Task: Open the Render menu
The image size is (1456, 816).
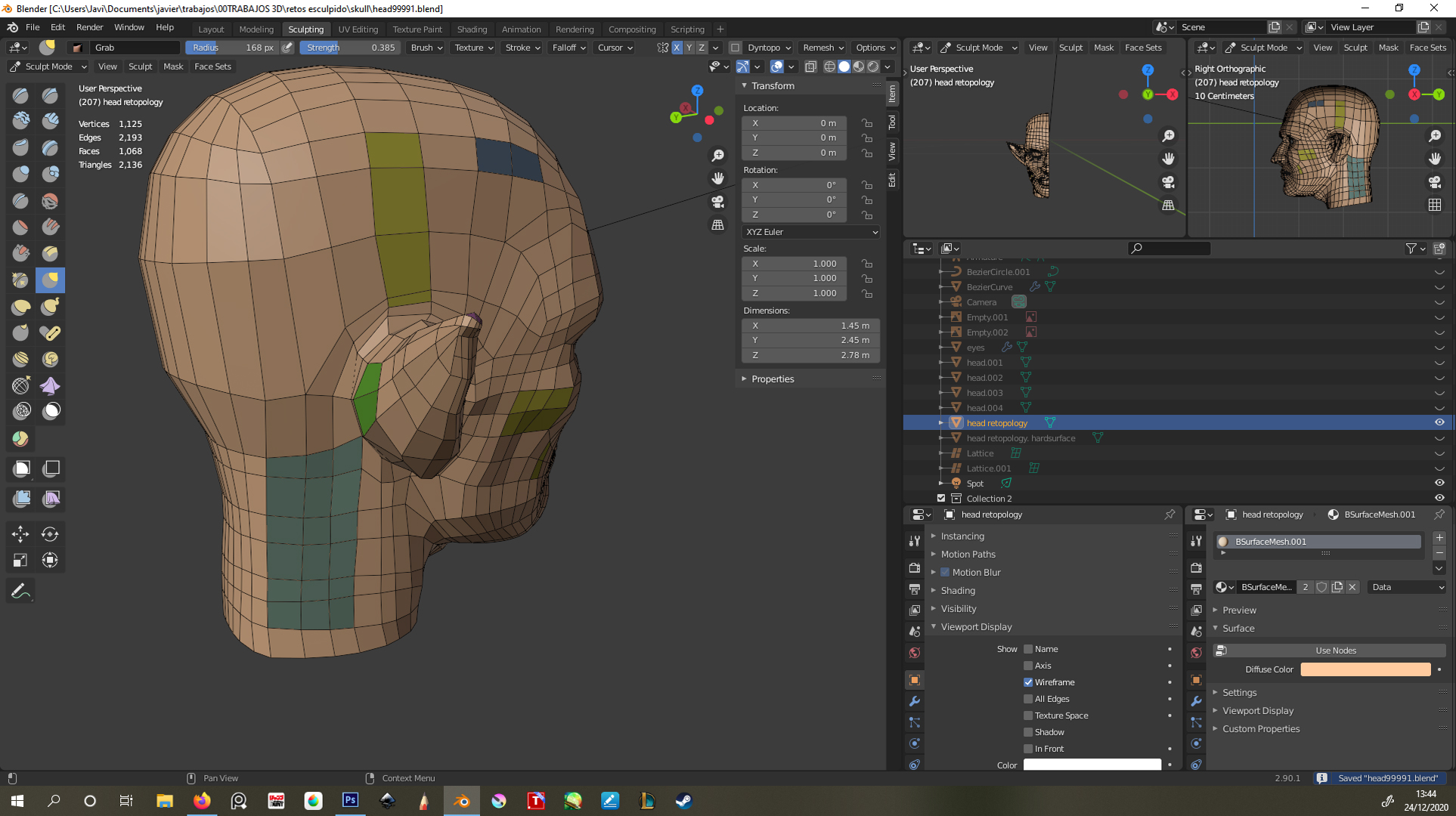Action: (89, 27)
